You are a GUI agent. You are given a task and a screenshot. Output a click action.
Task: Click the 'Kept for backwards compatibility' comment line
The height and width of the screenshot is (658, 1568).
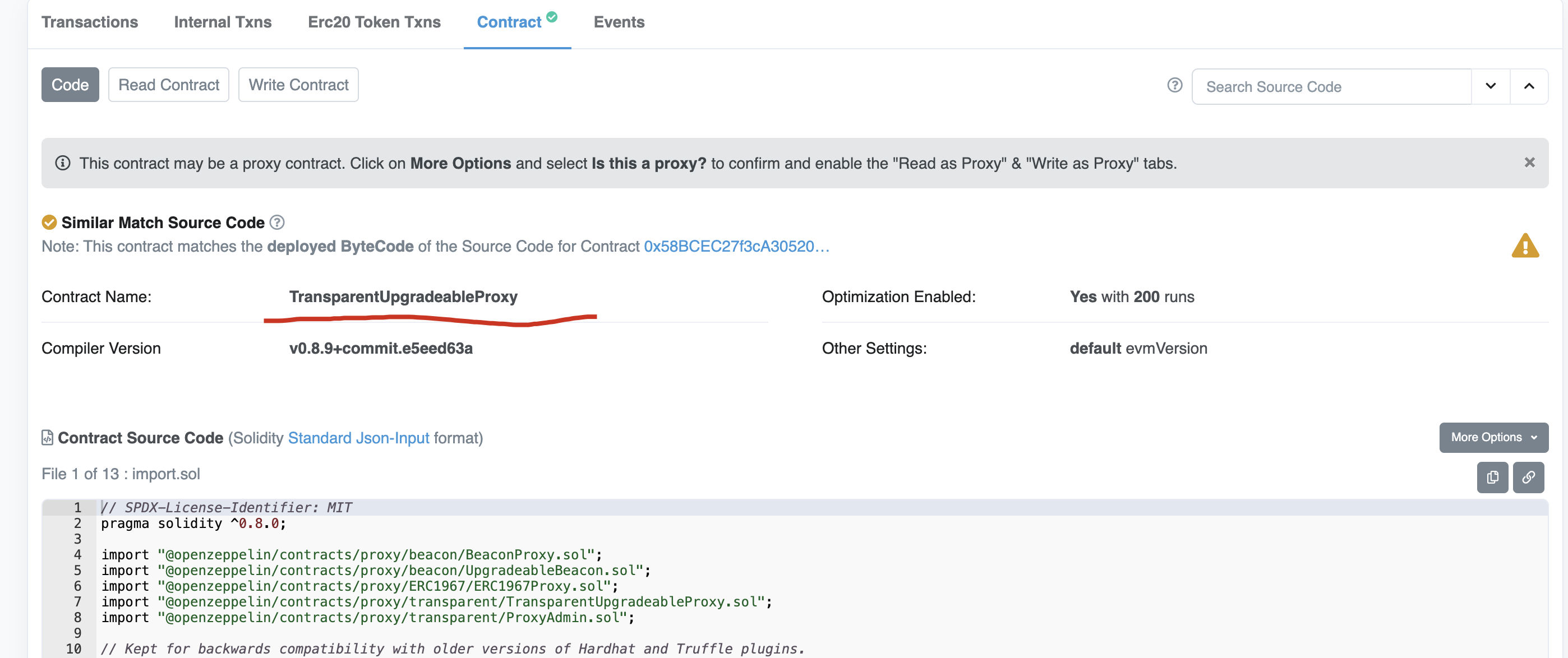453,649
